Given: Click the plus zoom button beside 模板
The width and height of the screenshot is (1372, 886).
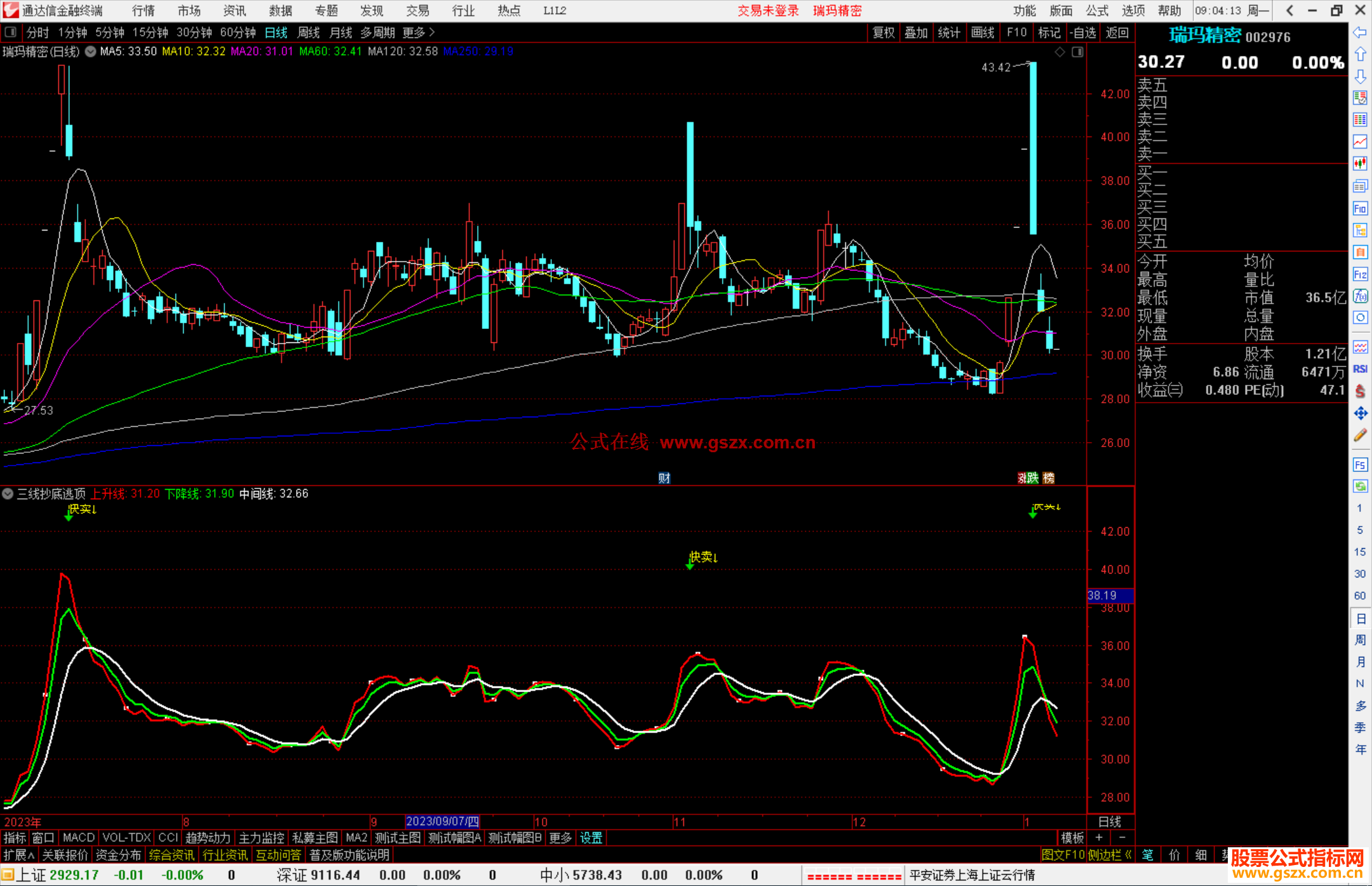Looking at the screenshot, I should pyautogui.click(x=1099, y=838).
